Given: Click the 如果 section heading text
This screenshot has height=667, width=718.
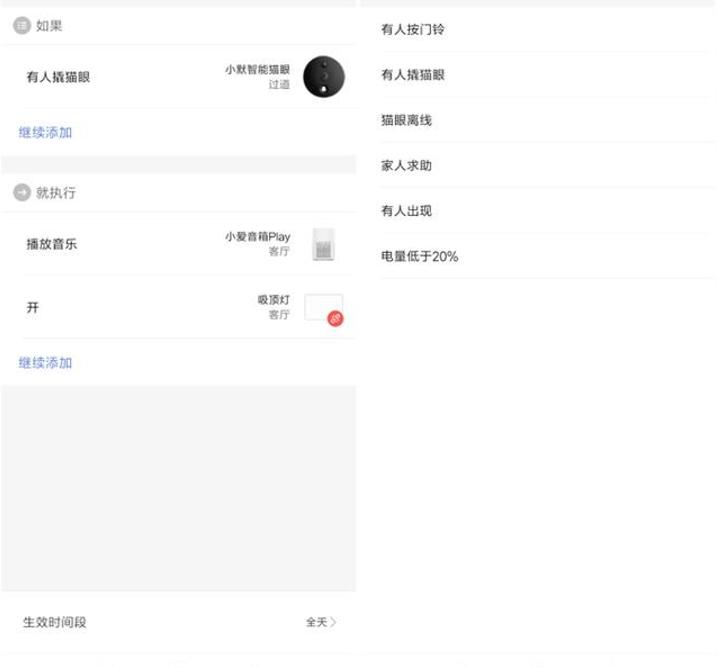Looking at the screenshot, I should (x=49, y=26).
